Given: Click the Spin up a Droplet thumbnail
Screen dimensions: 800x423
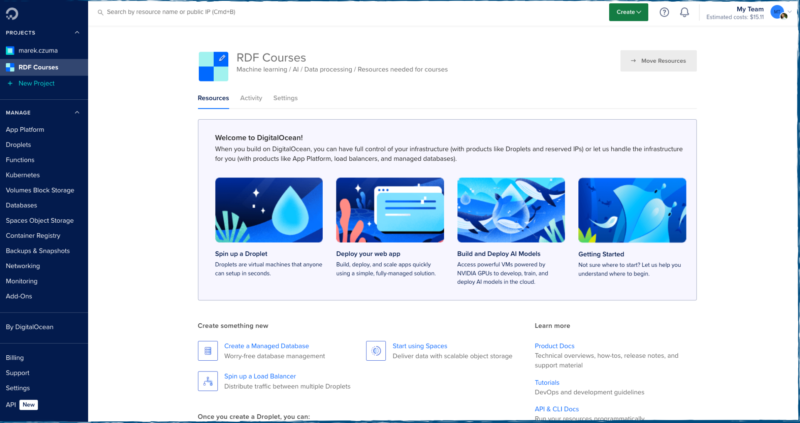Looking at the screenshot, I should [268, 210].
